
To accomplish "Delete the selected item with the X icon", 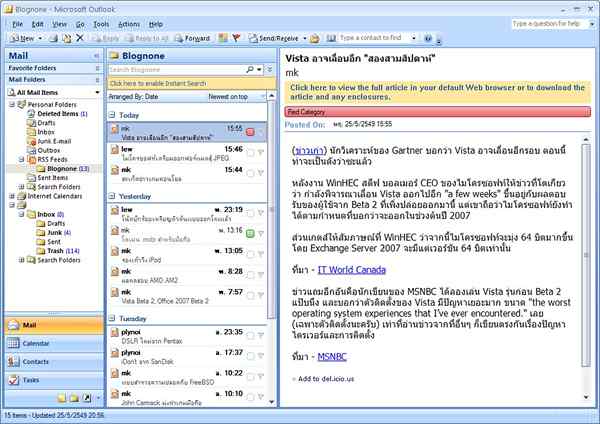I will coord(80,38).
